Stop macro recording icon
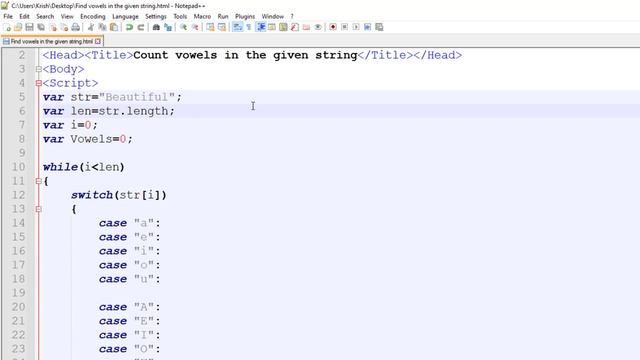Image resolution: width=640 pixels, height=360 pixels. point(344,27)
